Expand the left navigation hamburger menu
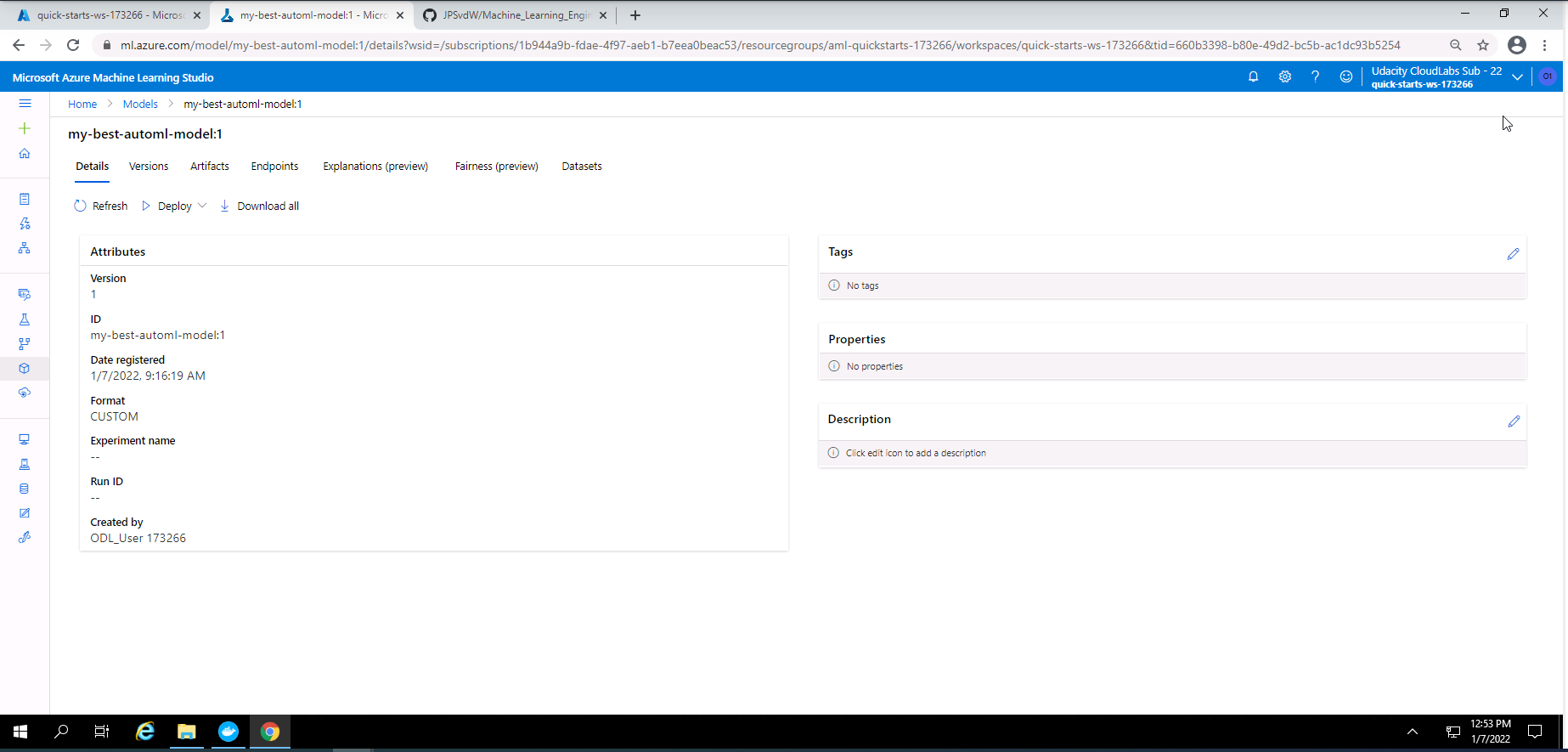The width and height of the screenshot is (1568, 752). coord(25,103)
